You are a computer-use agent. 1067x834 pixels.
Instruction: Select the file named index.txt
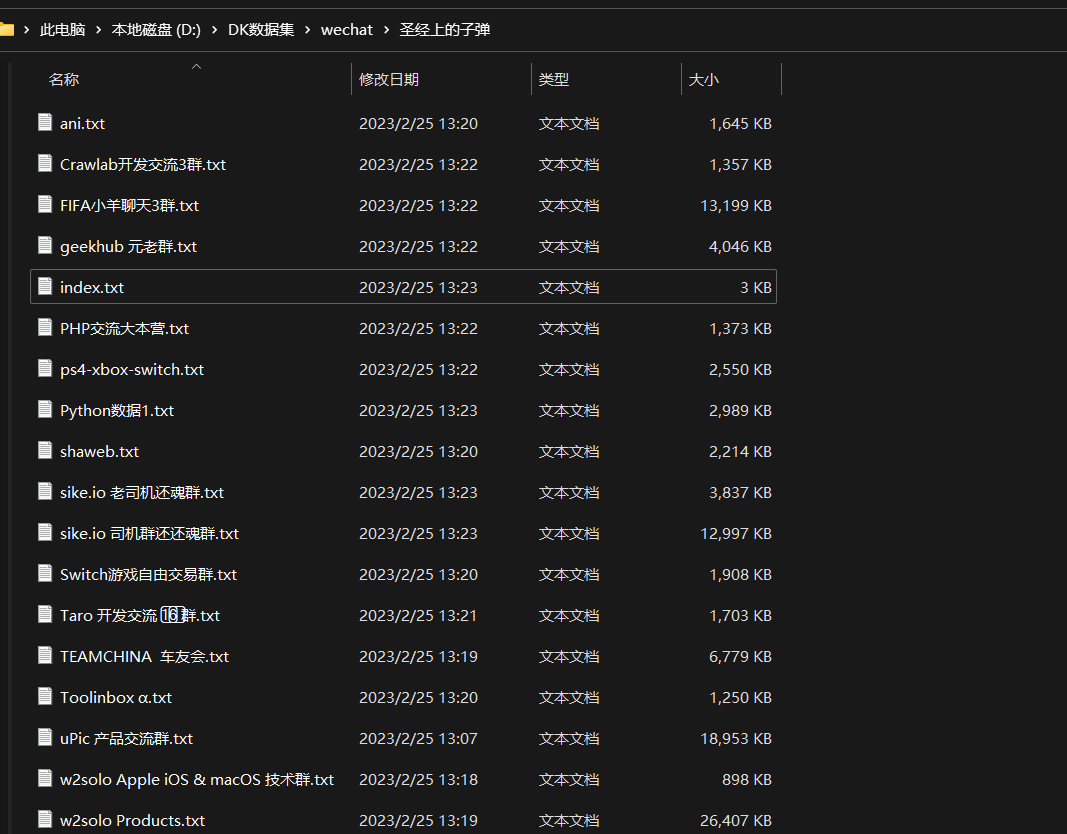pos(91,287)
